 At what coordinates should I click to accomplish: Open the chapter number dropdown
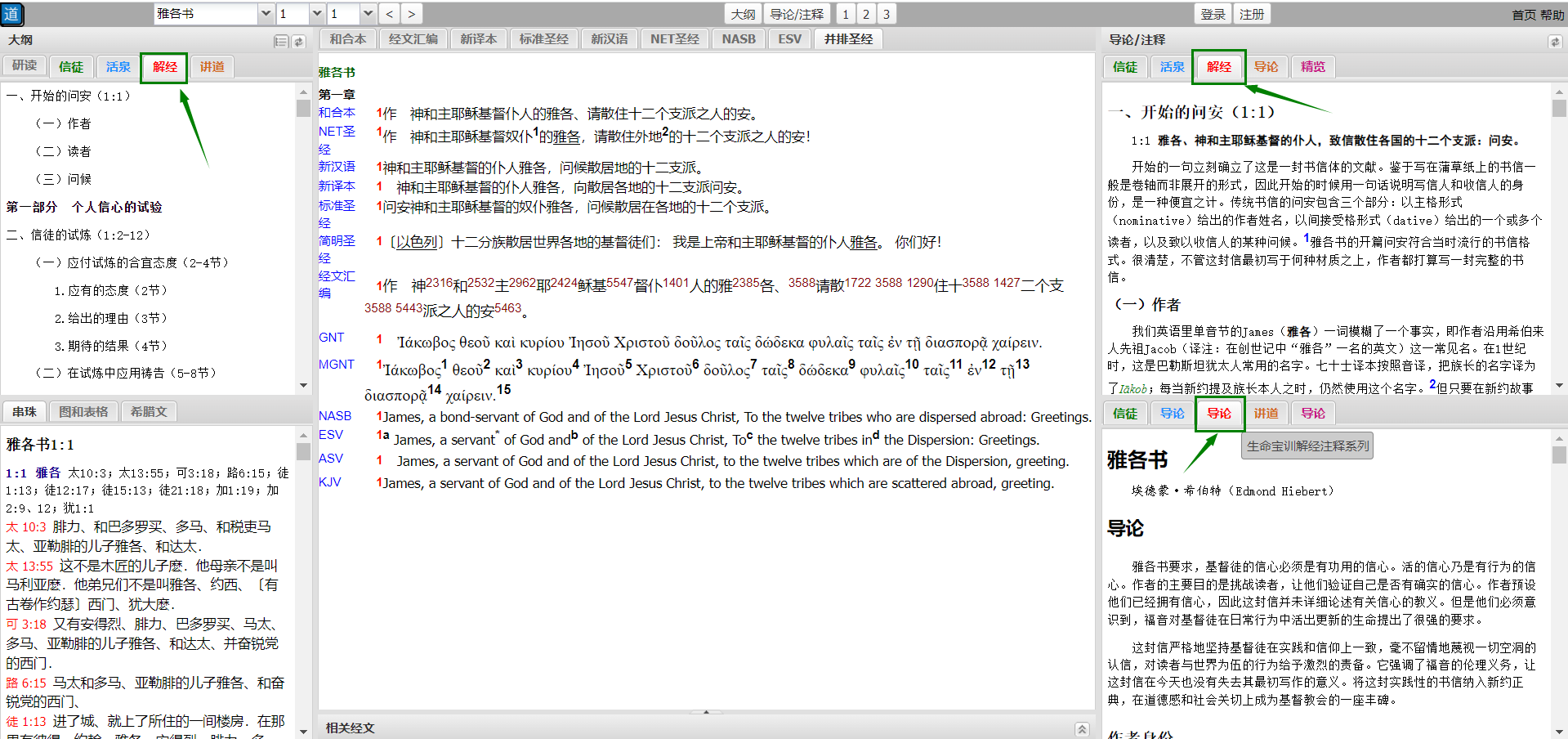[x=316, y=14]
